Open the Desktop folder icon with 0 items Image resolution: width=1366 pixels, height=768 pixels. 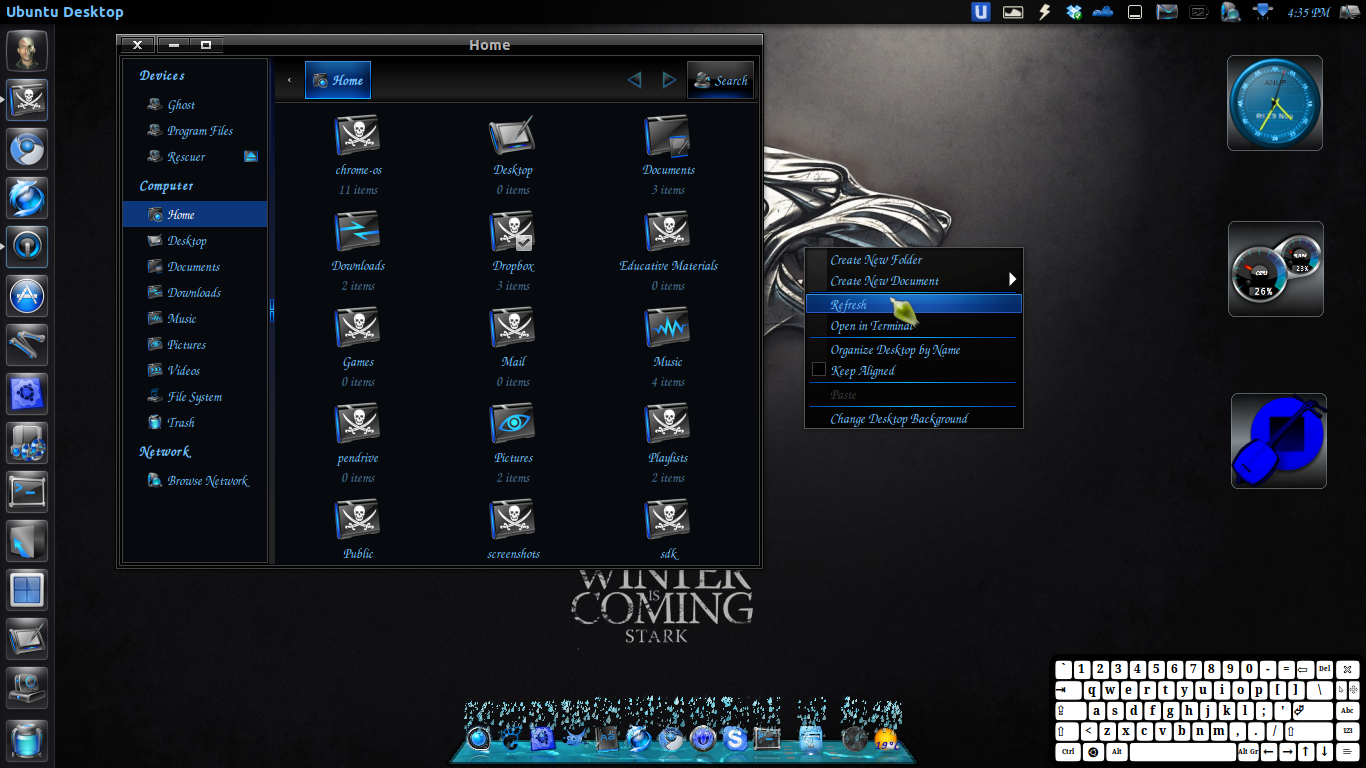point(512,135)
